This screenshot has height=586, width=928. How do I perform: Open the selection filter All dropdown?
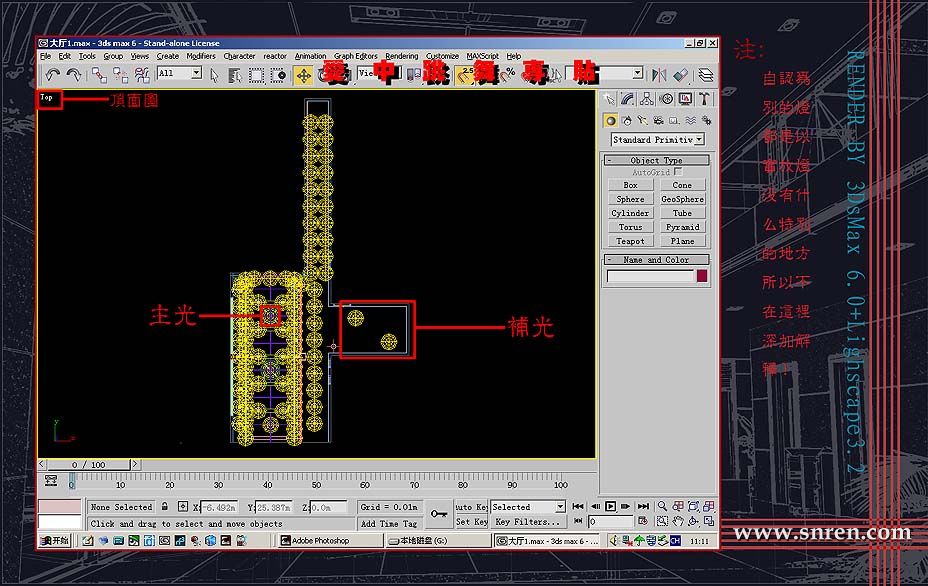(180, 73)
